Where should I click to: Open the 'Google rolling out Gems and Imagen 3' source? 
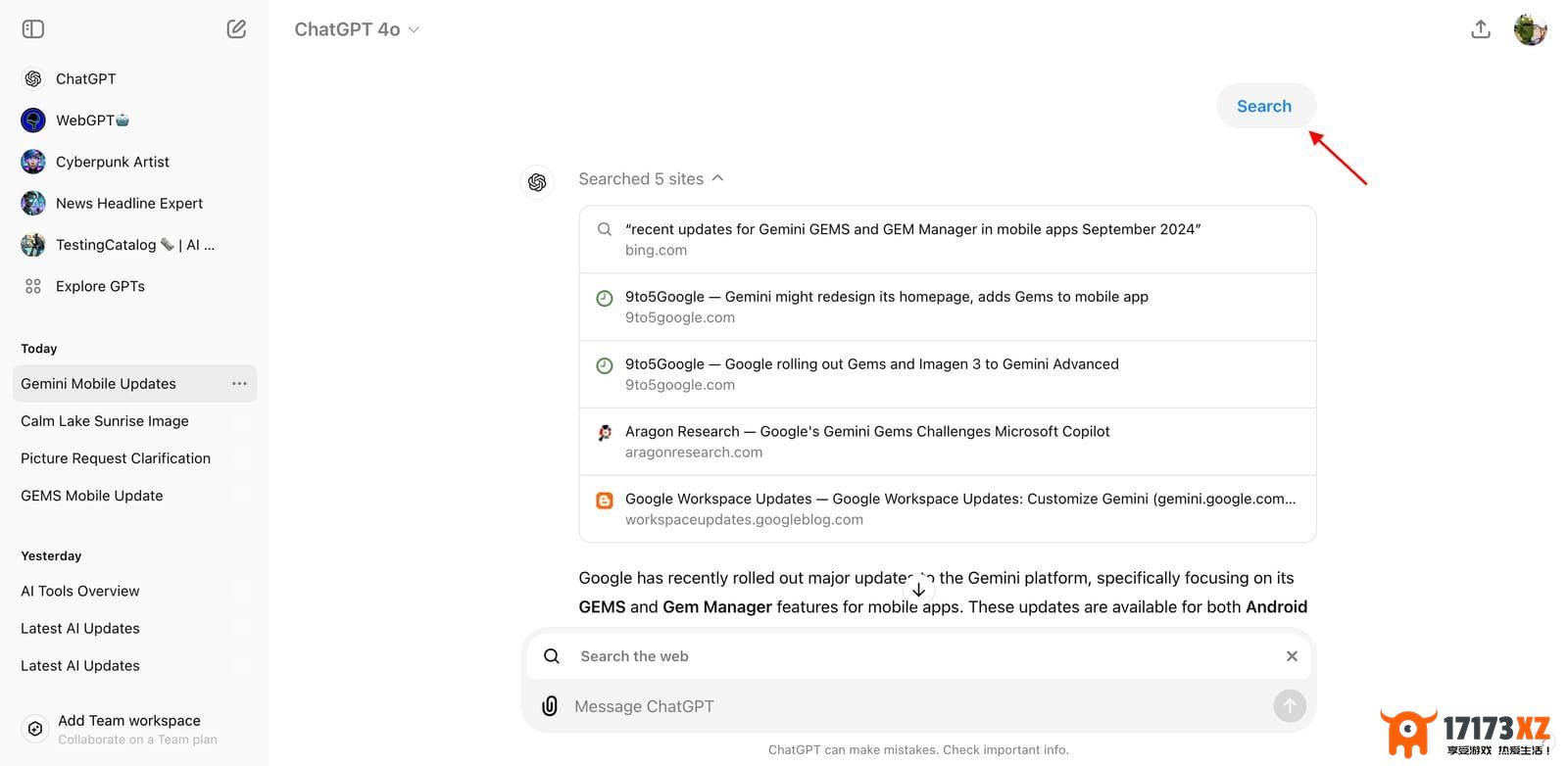tap(947, 374)
